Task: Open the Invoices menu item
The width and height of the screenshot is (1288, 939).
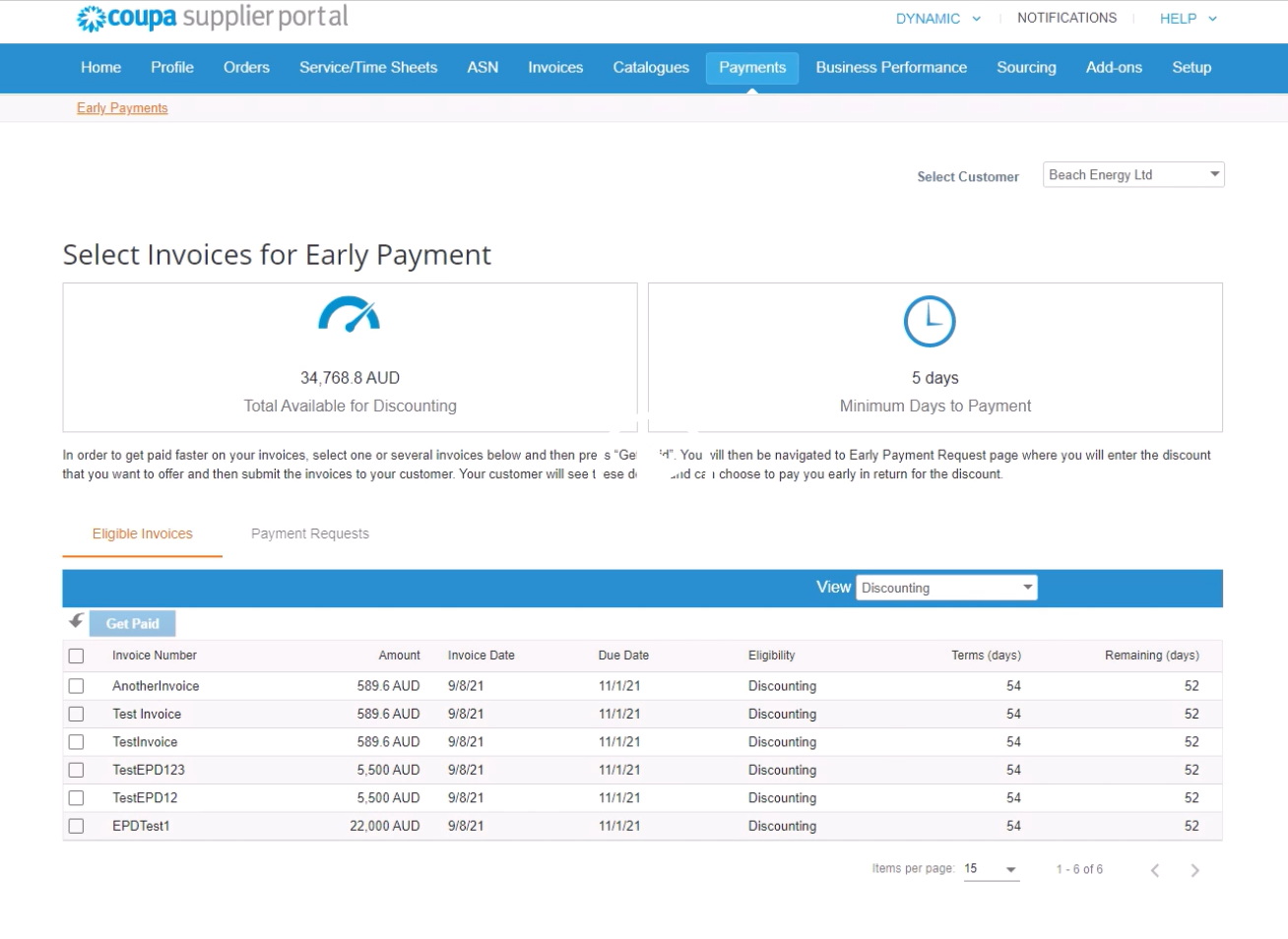Action: click(x=555, y=68)
